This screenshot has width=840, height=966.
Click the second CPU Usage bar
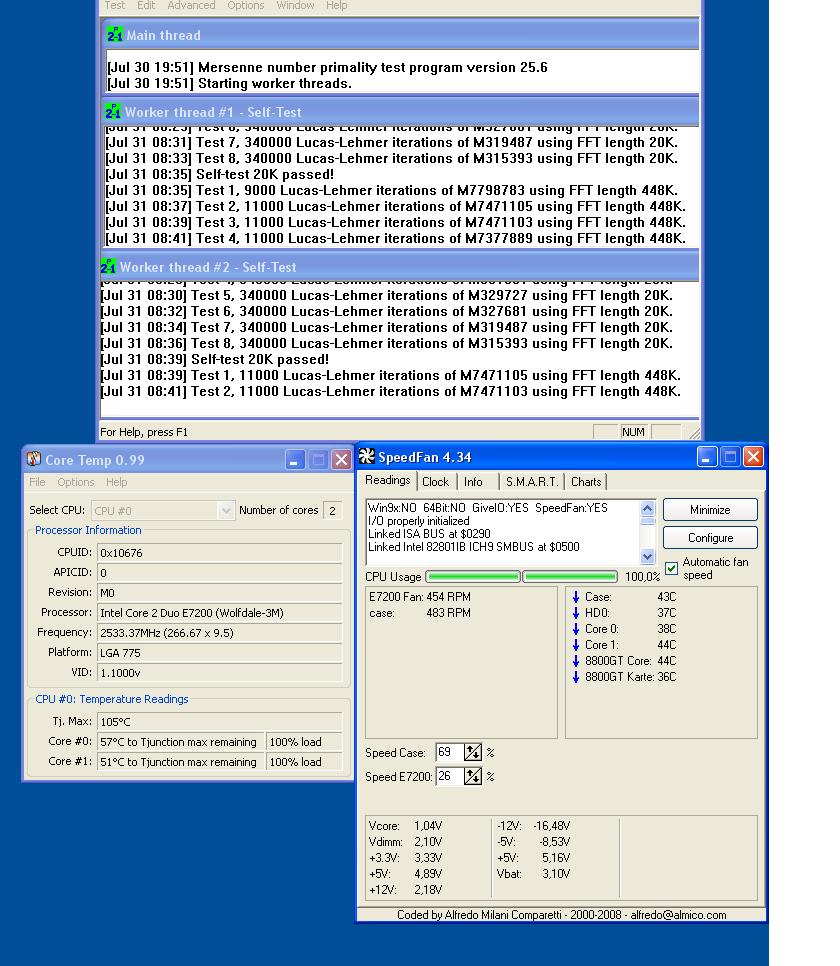tap(570, 577)
